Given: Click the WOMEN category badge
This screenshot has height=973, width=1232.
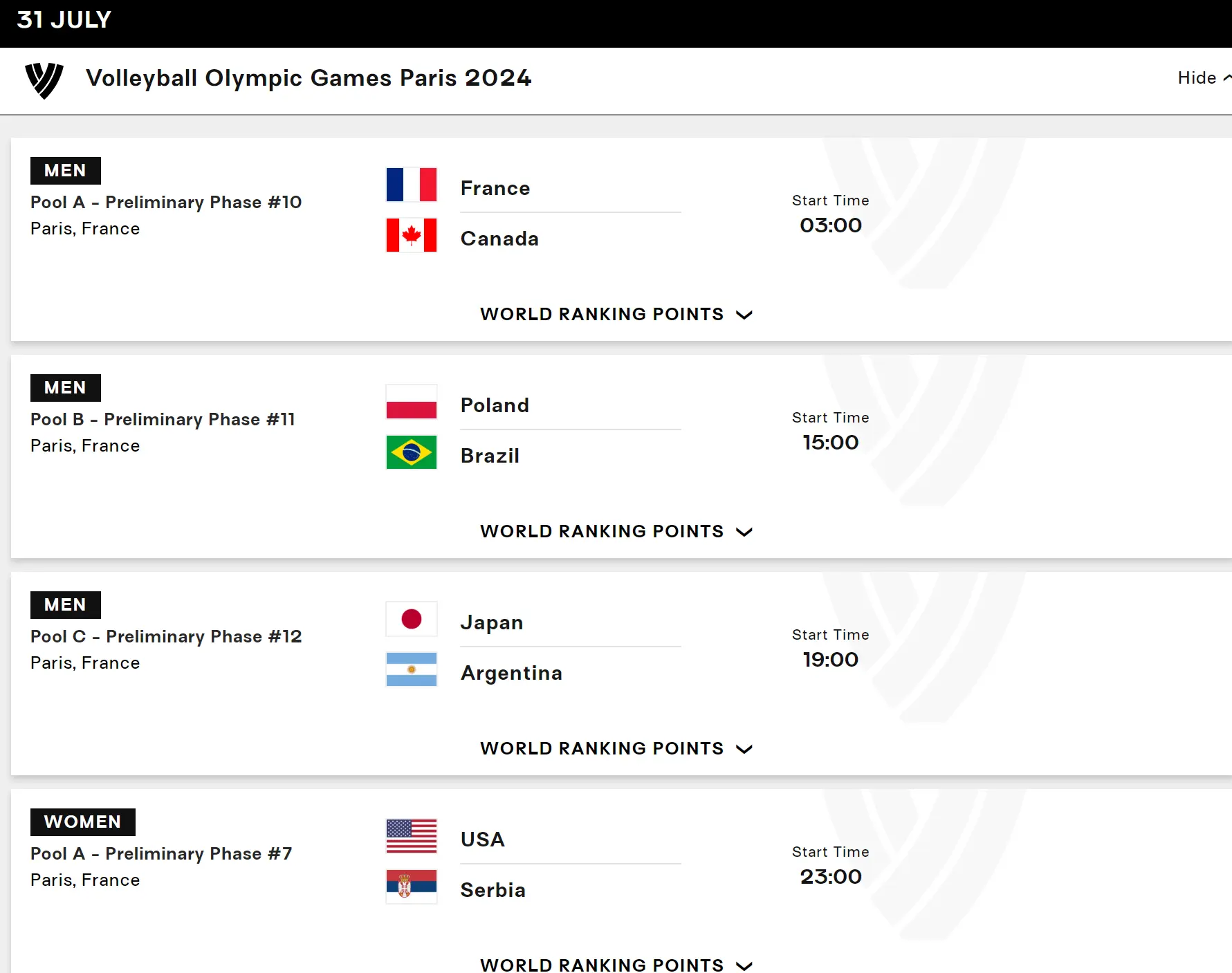Looking at the screenshot, I should click(83, 822).
